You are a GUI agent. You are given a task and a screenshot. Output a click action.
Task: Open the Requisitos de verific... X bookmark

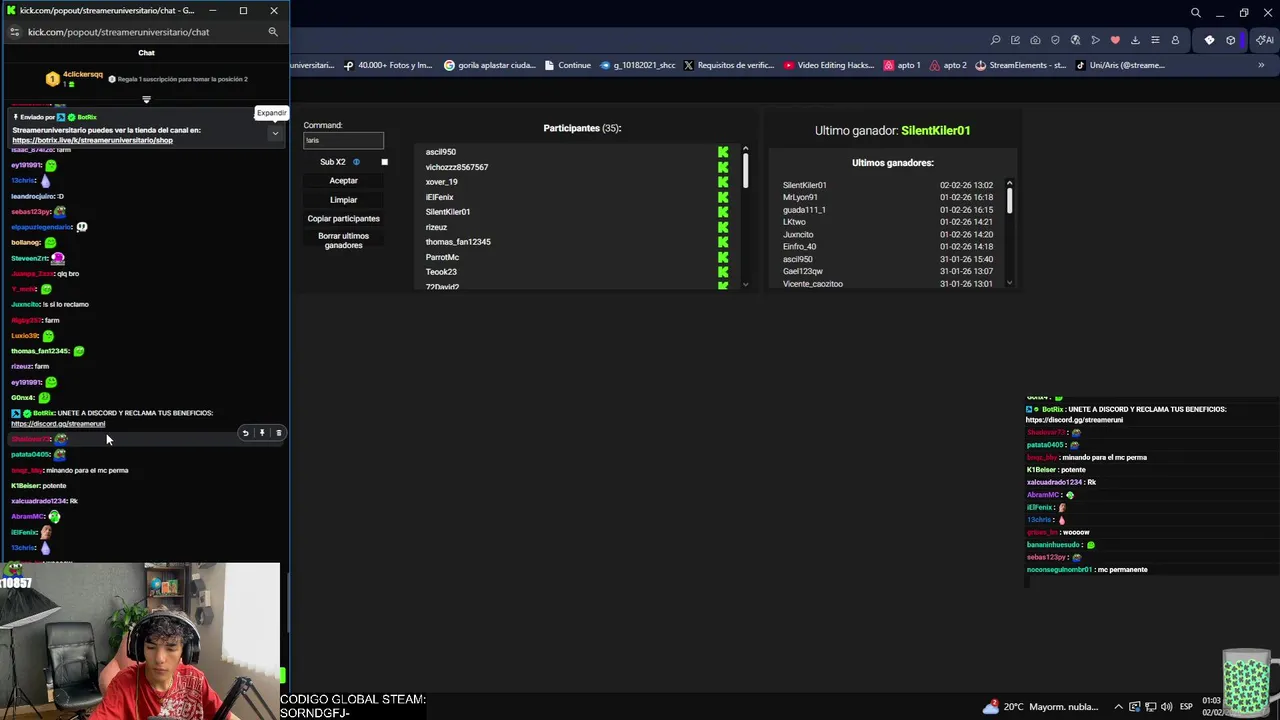[729, 65]
